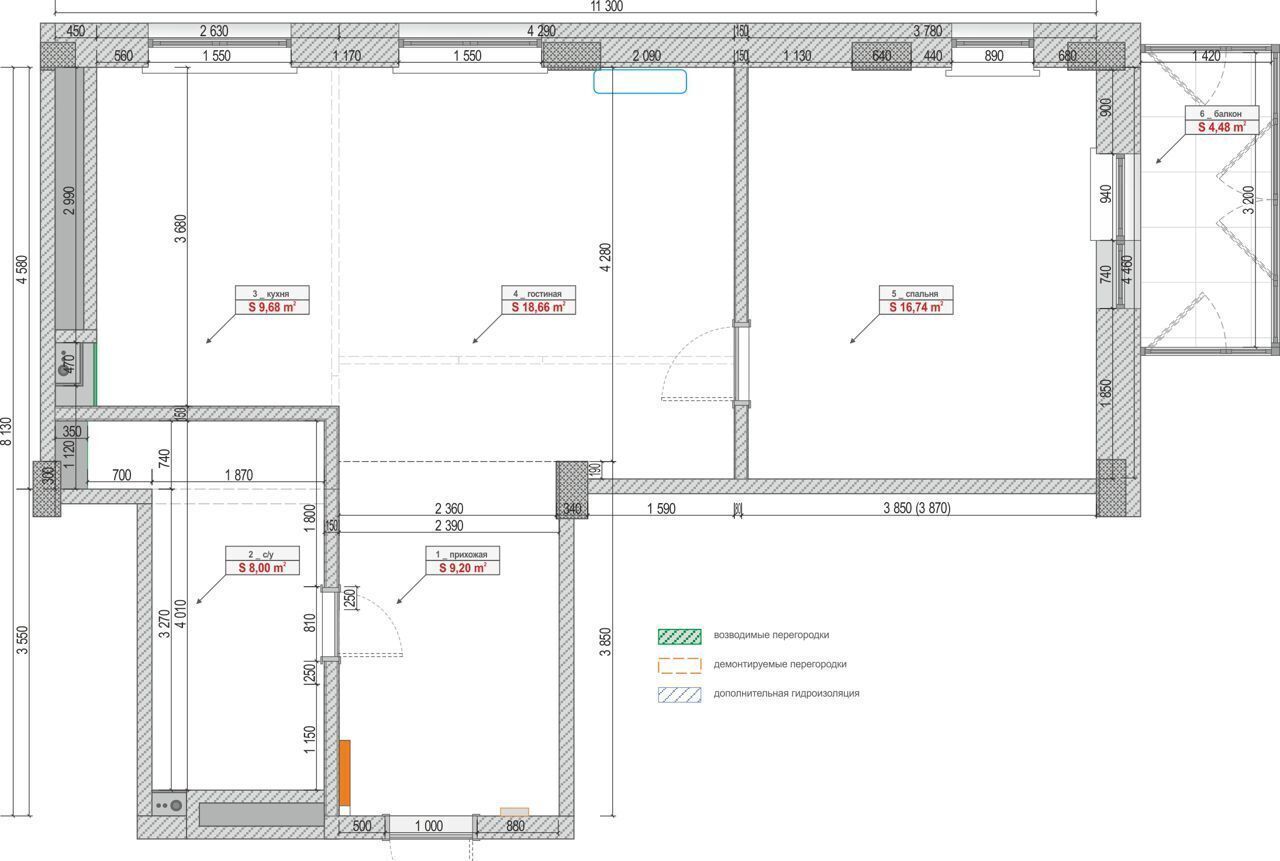
Task: Click the bedroom door swing symbol
Action: pos(698,365)
